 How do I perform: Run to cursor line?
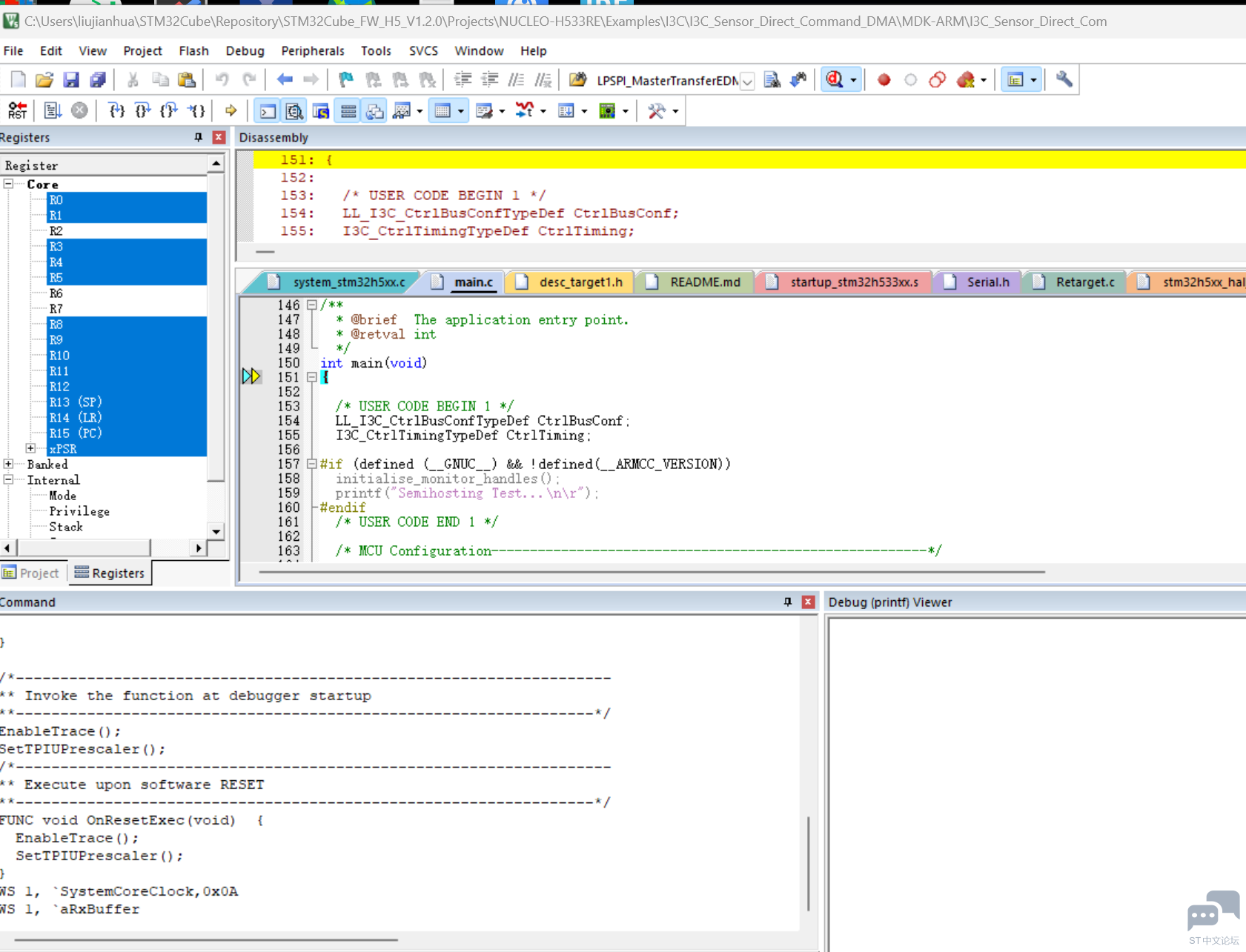[196, 110]
